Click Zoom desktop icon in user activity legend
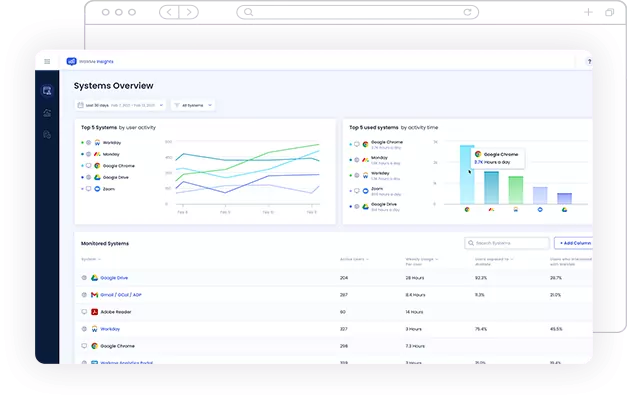 tap(89, 189)
